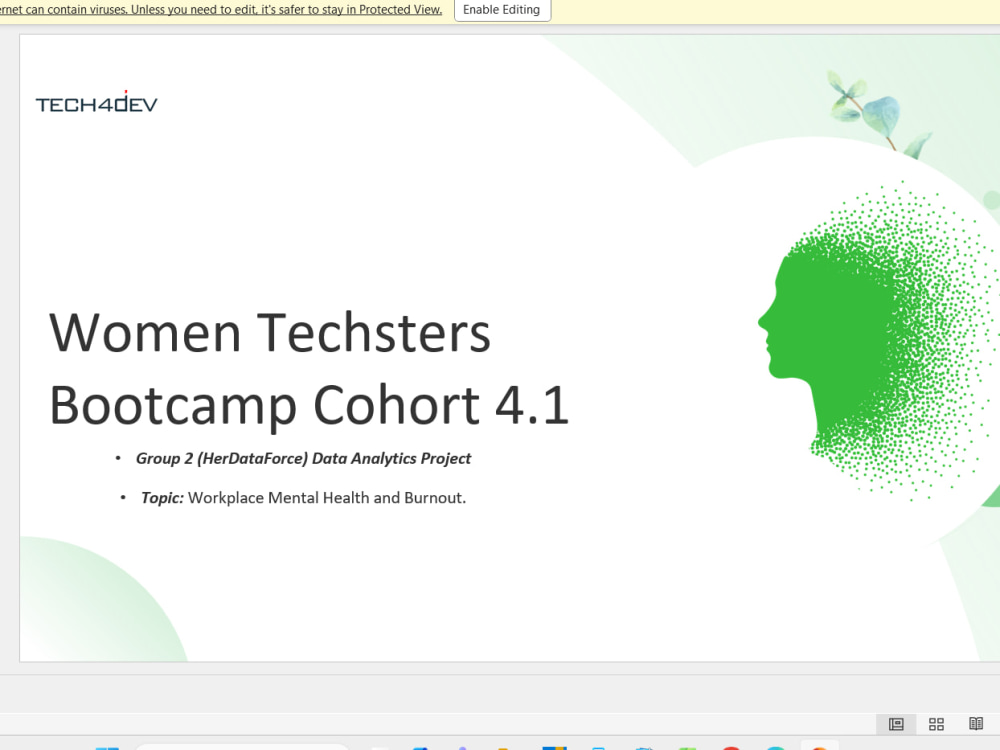Open Reading View from status bar

pyautogui.click(x=976, y=724)
